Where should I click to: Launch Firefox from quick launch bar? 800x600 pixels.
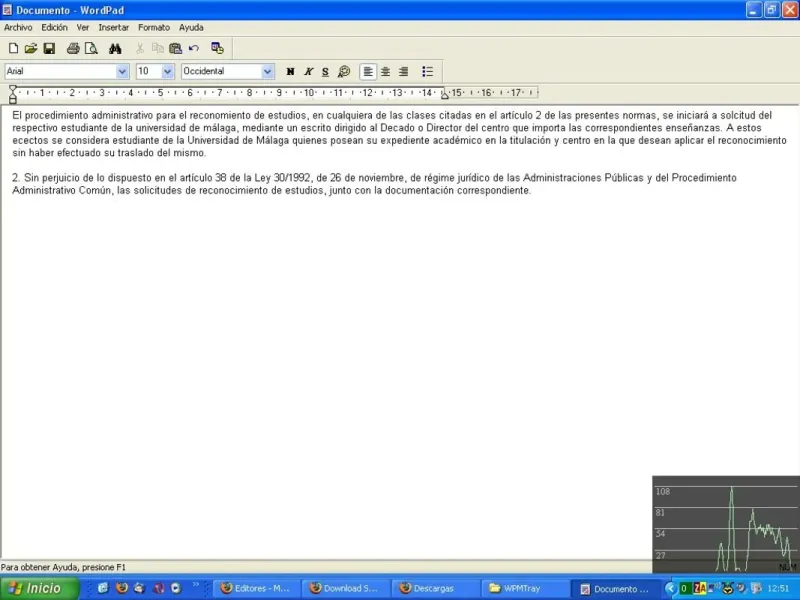(122, 588)
